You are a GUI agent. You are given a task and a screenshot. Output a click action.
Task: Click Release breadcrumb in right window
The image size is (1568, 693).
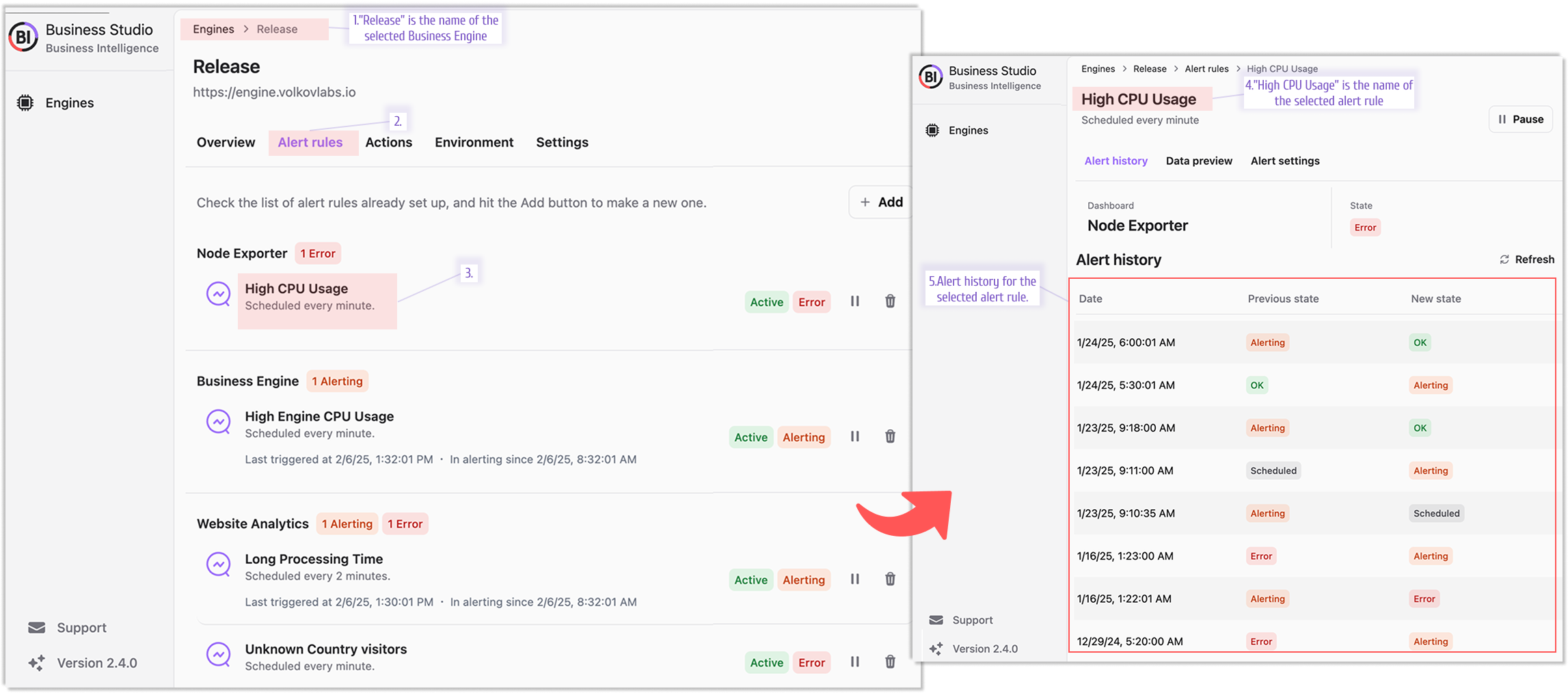(x=1150, y=68)
